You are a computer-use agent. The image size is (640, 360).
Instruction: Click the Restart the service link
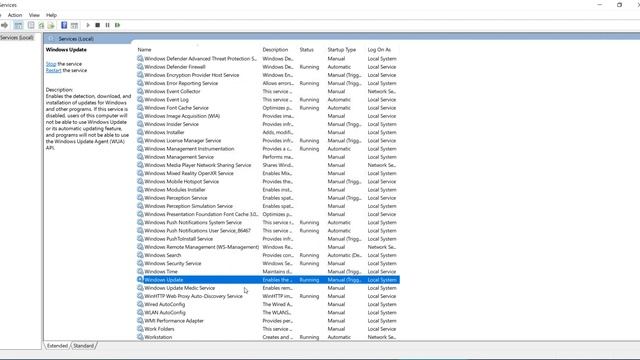click(x=53, y=71)
